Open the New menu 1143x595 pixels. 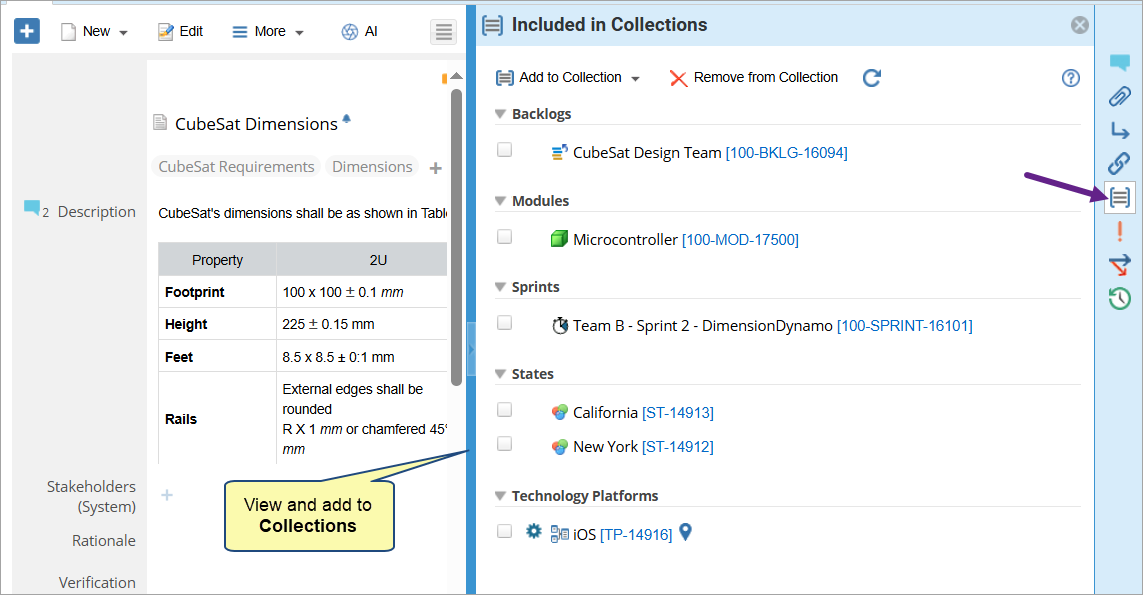pos(95,32)
